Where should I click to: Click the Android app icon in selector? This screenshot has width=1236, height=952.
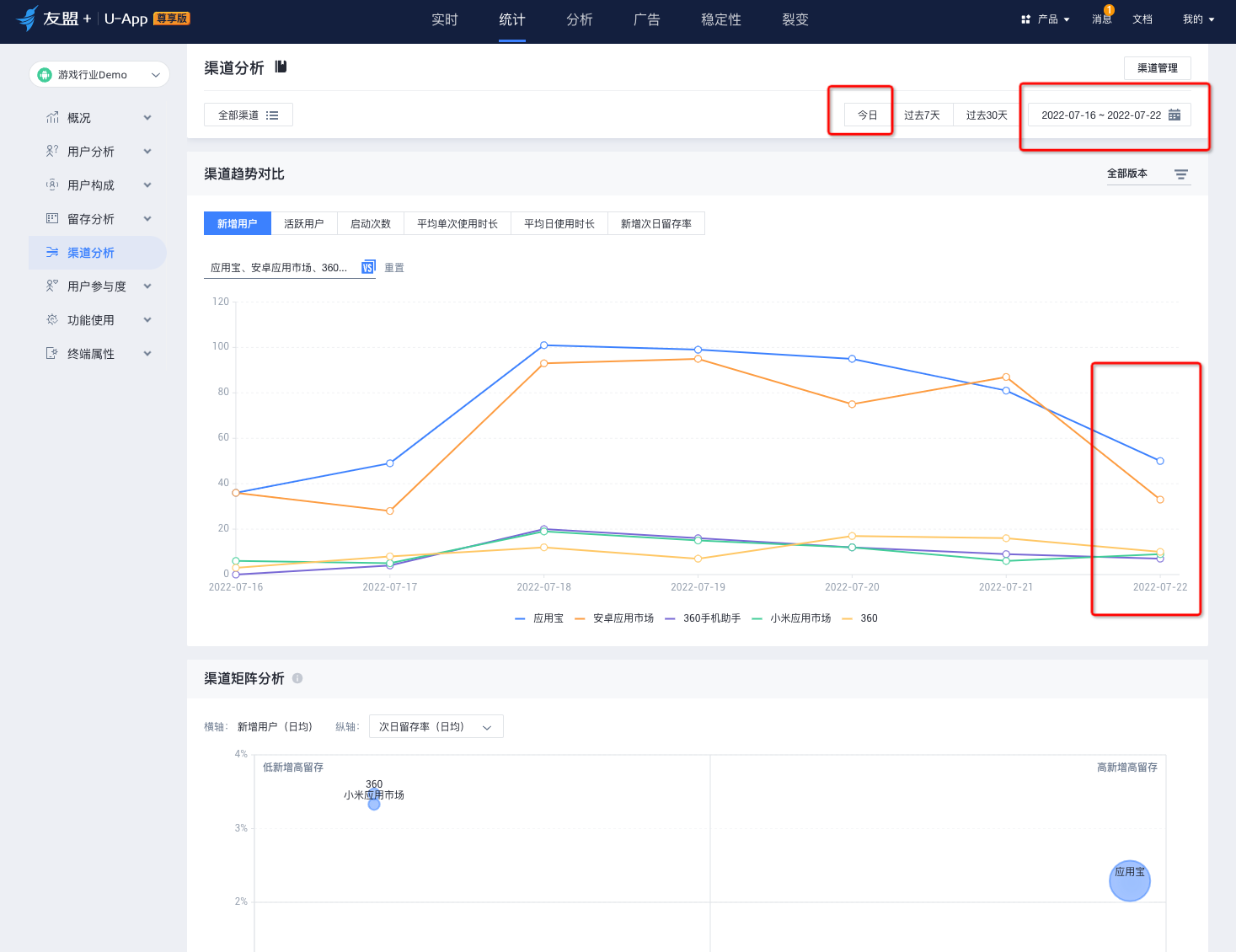pyautogui.click(x=45, y=75)
